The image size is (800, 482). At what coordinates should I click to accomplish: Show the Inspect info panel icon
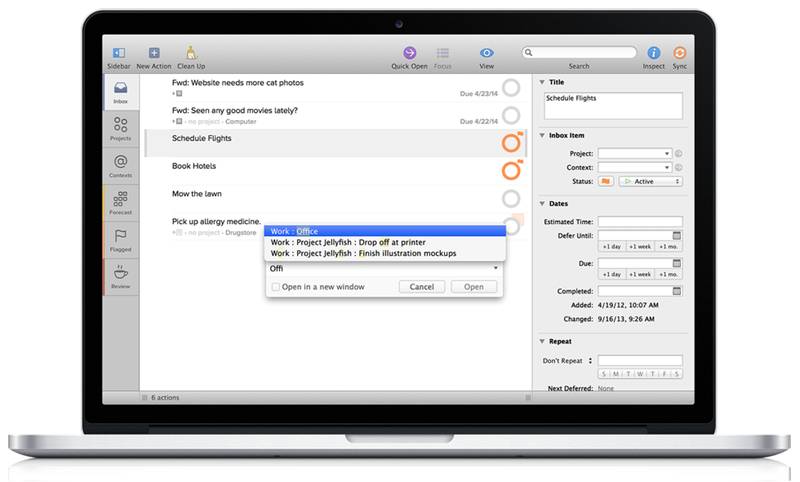(x=653, y=53)
